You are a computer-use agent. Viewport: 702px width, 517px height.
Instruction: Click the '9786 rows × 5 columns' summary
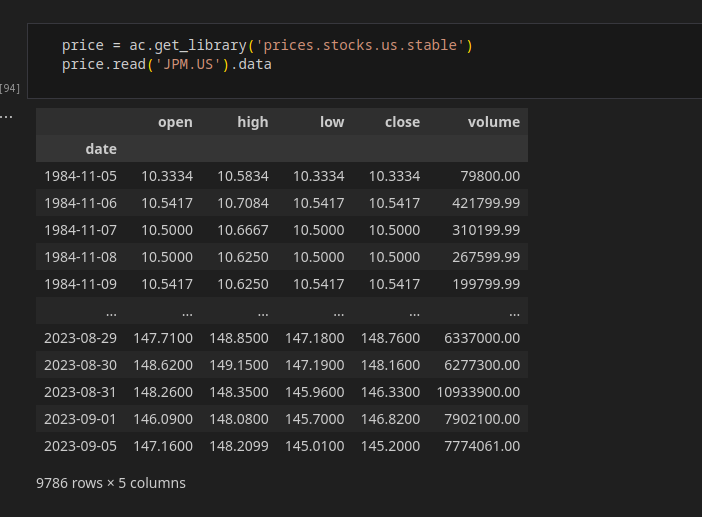coord(111,483)
